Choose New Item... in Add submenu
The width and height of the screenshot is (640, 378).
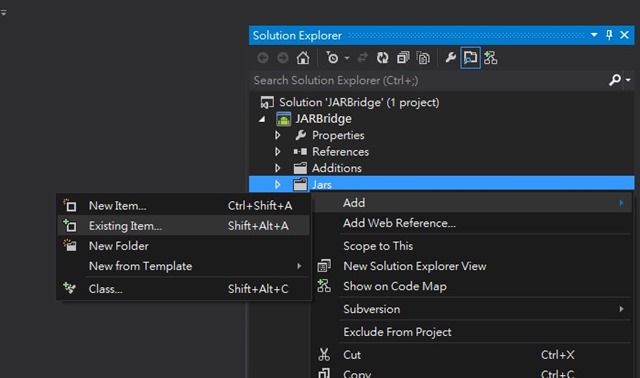coord(183,206)
